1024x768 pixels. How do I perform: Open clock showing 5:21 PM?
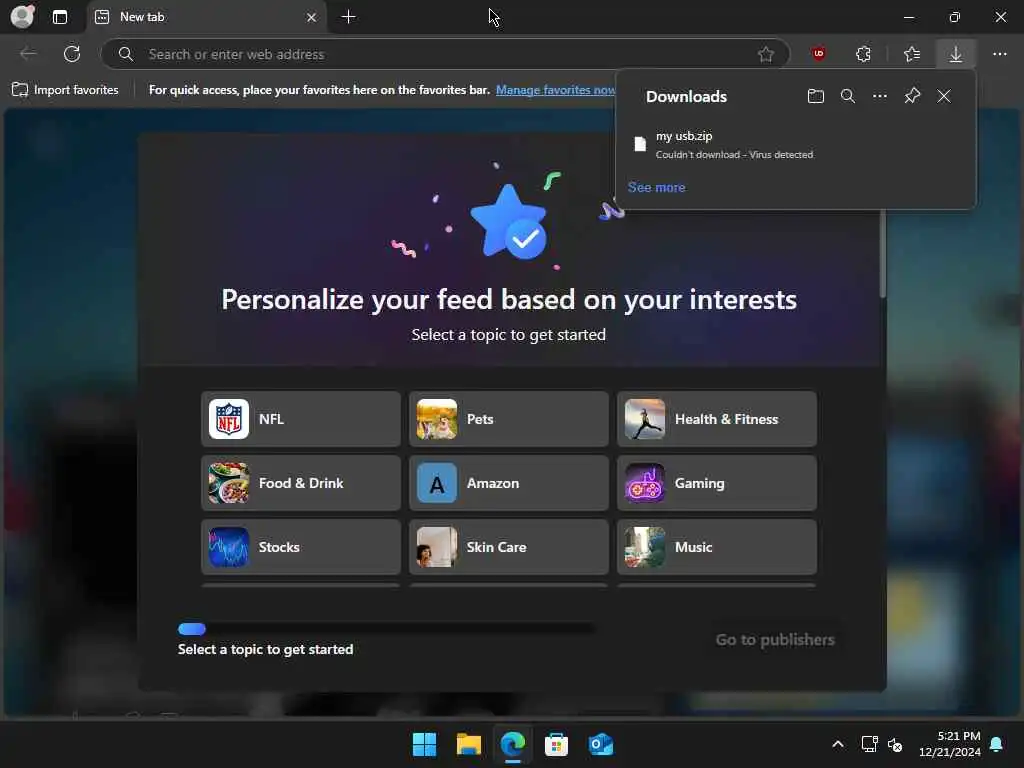pos(950,744)
